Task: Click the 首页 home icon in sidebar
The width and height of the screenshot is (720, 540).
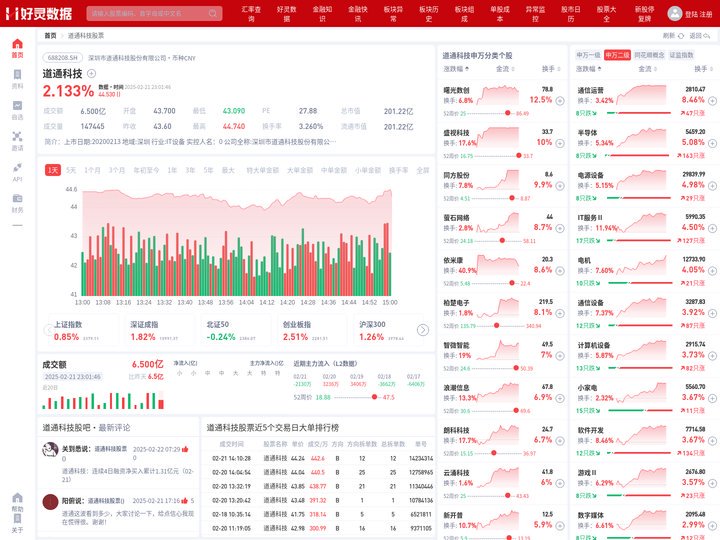Action: pos(17,44)
